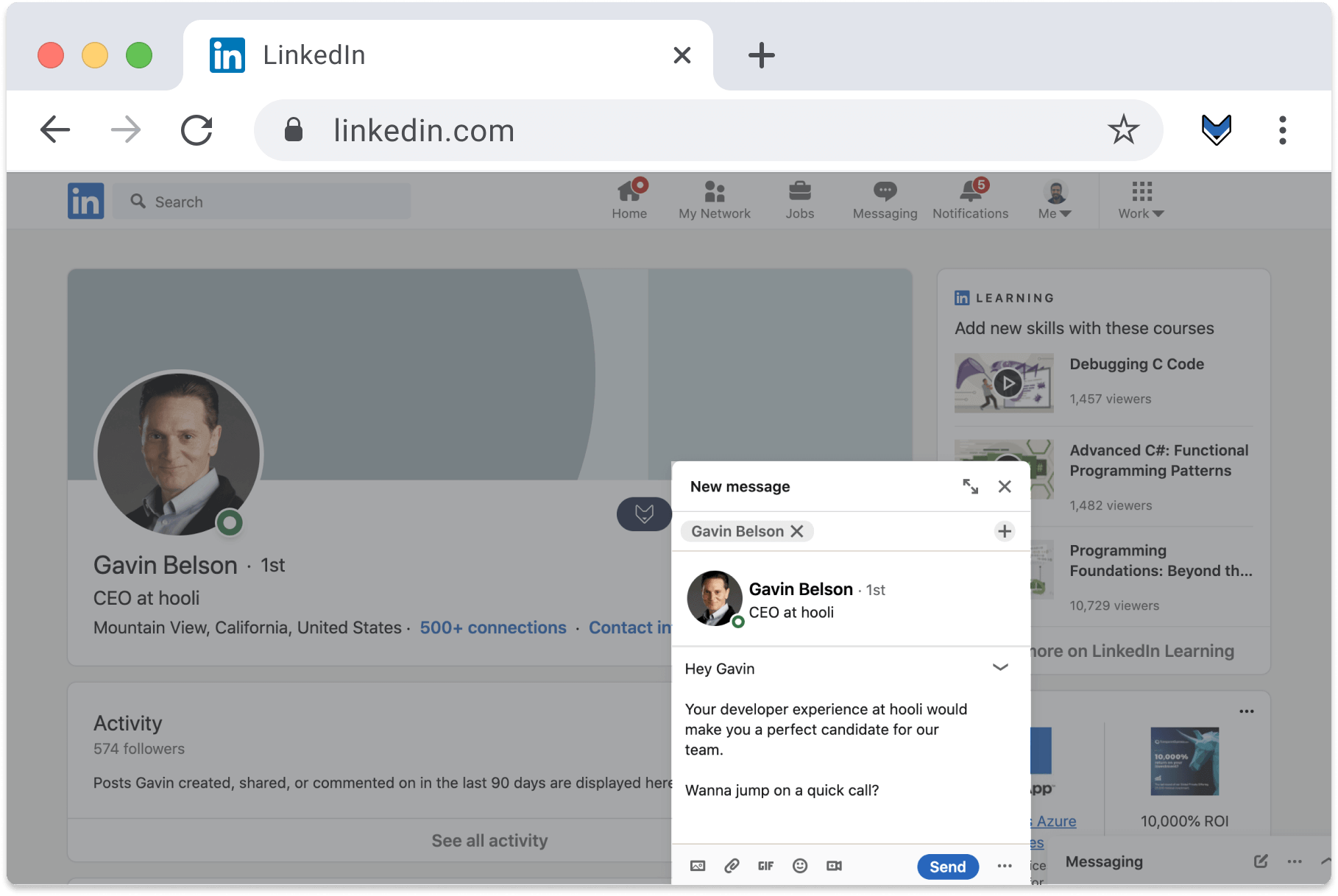Open the Azure ad link
Viewport: 1338px width, 896px height.
tap(1054, 821)
